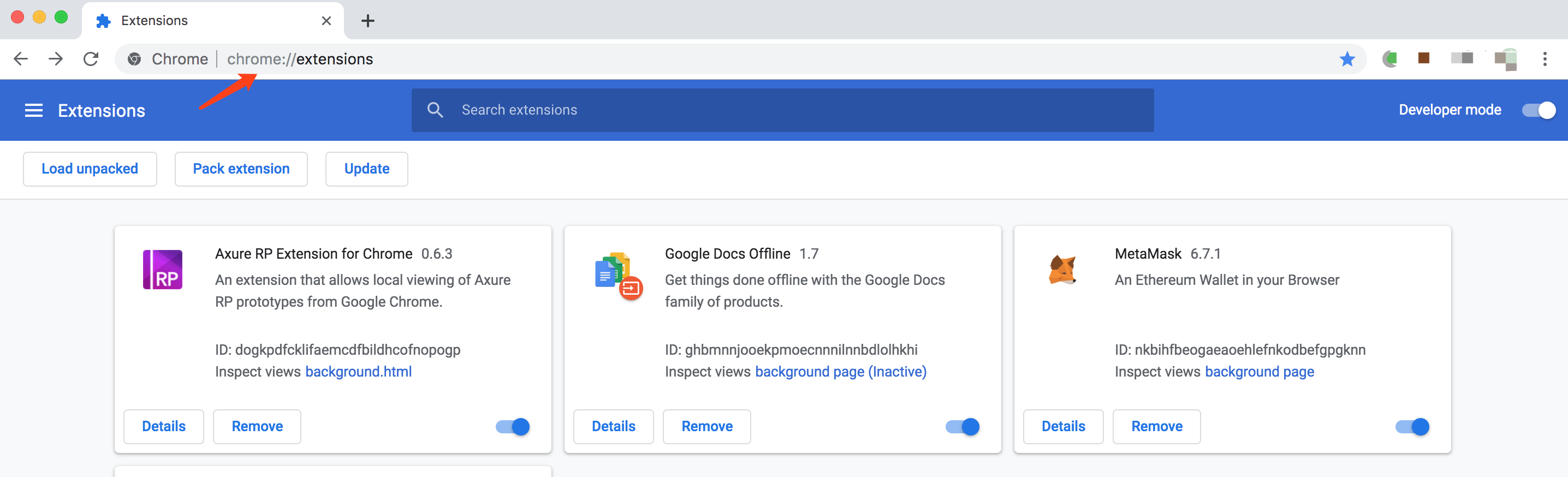The width and height of the screenshot is (1568, 477).
Task: Click the Update button
Action: (x=367, y=169)
